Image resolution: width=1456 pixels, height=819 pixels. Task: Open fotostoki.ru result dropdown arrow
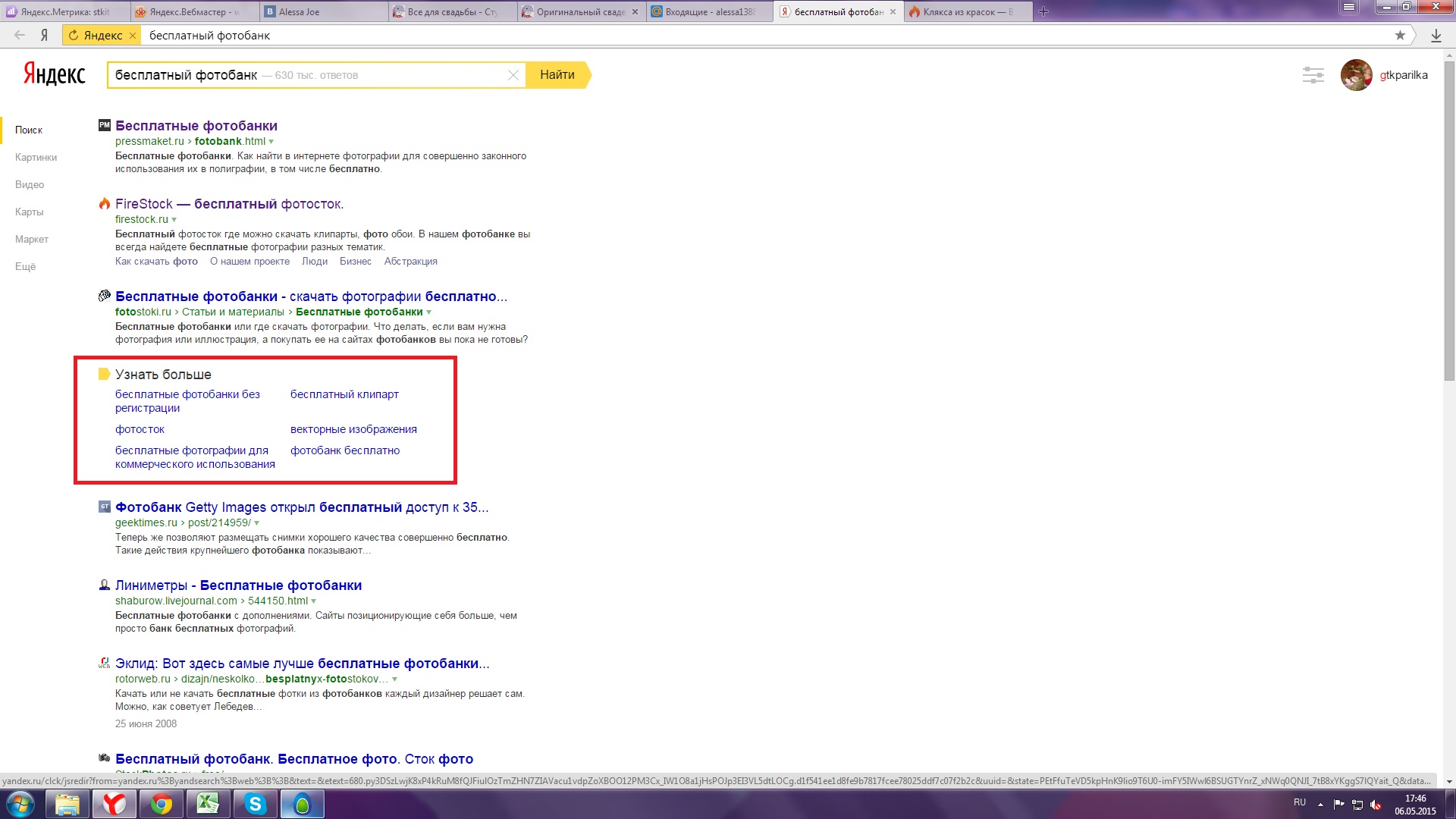coord(429,312)
